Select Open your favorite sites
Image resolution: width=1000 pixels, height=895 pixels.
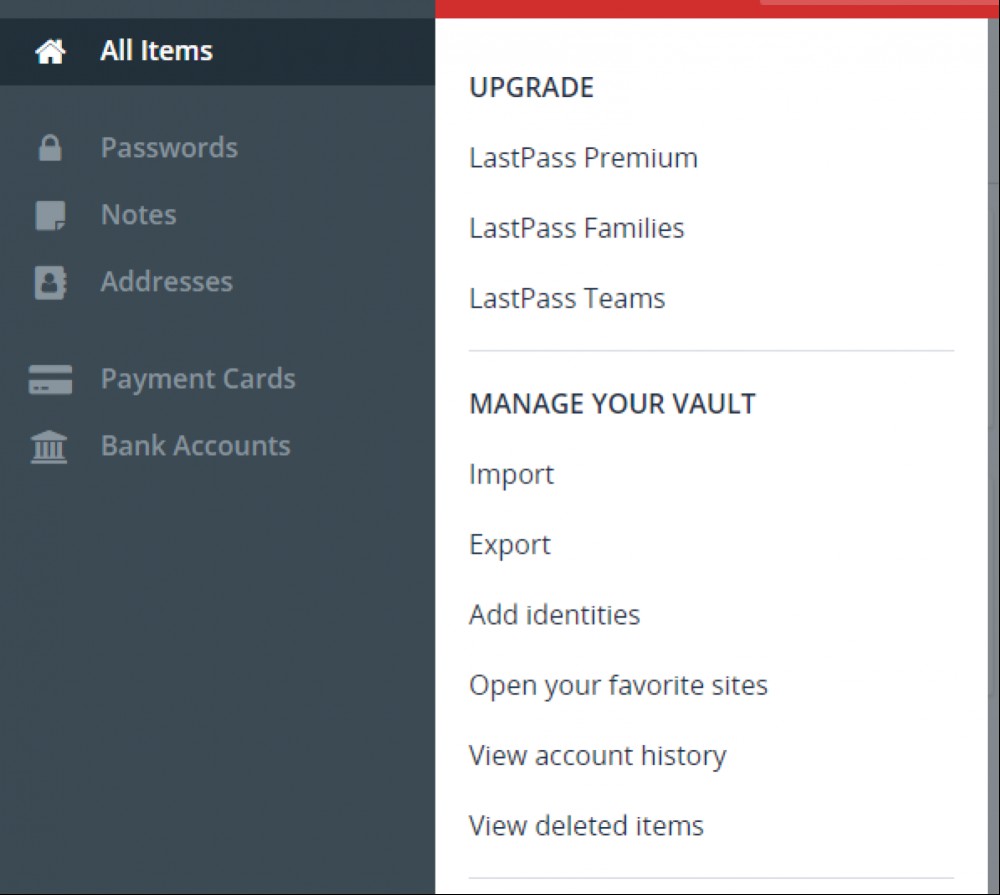point(618,686)
